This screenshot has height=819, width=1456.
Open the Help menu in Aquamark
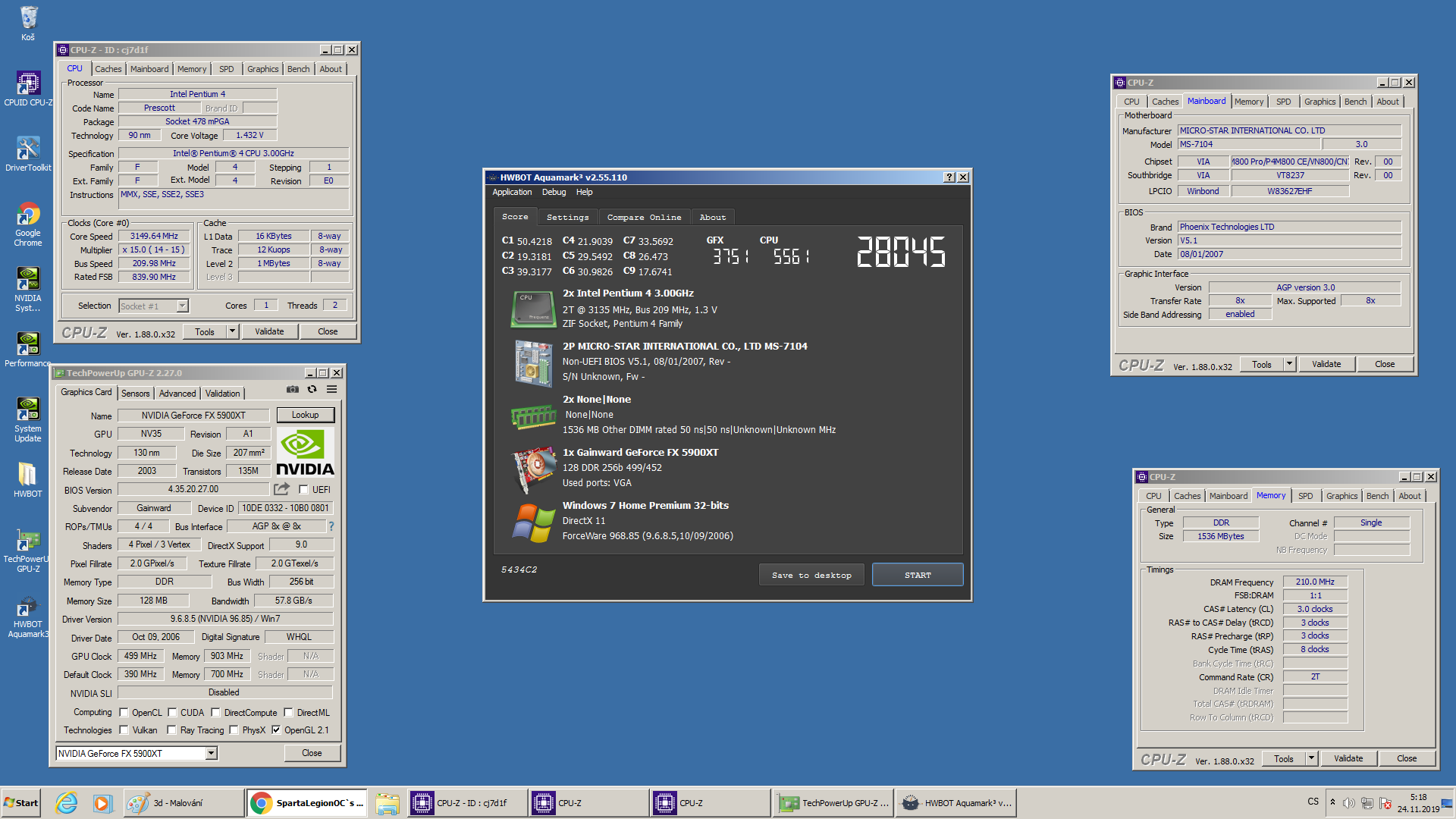[x=584, y=193]
